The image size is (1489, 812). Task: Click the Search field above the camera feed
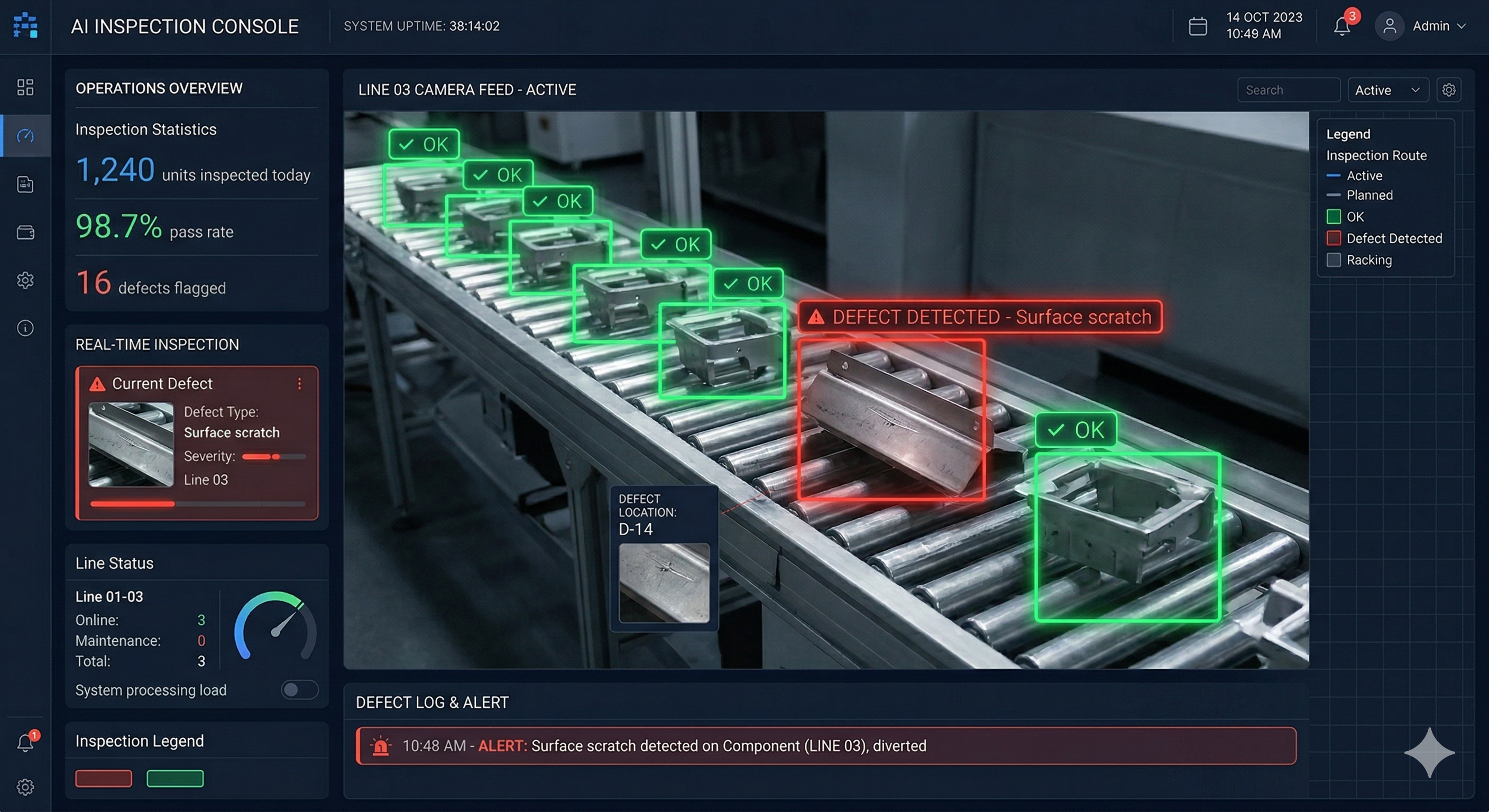pyautogui.click(x=1289, y=89)
